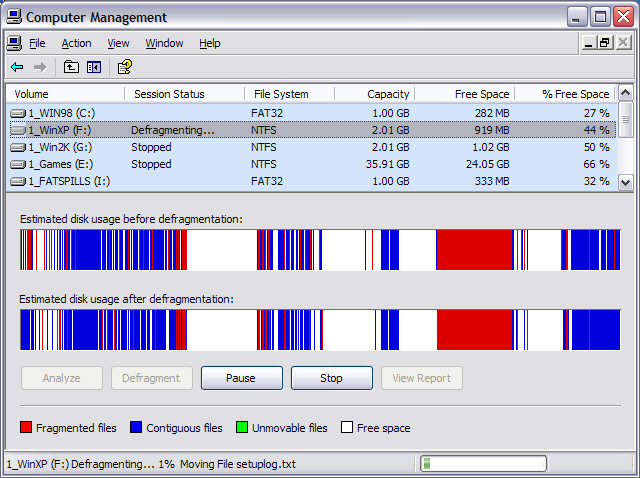
Task: Click the console icon beside File menu
Action: [14, 43]
